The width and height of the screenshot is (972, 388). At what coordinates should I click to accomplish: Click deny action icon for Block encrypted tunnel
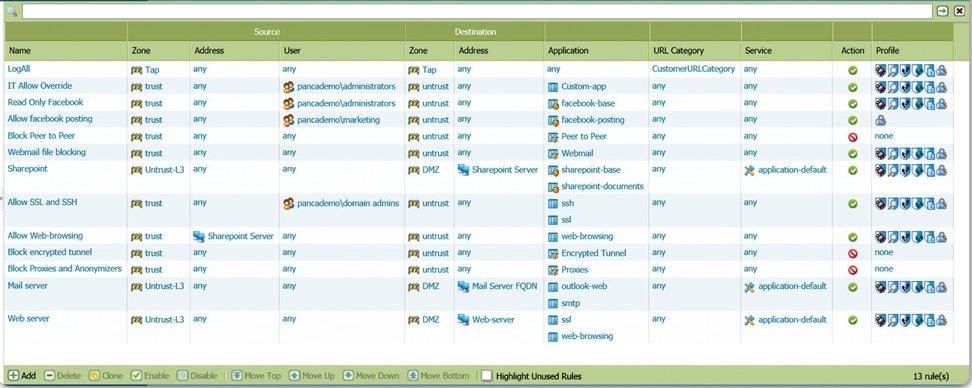[x=852, y=254]
